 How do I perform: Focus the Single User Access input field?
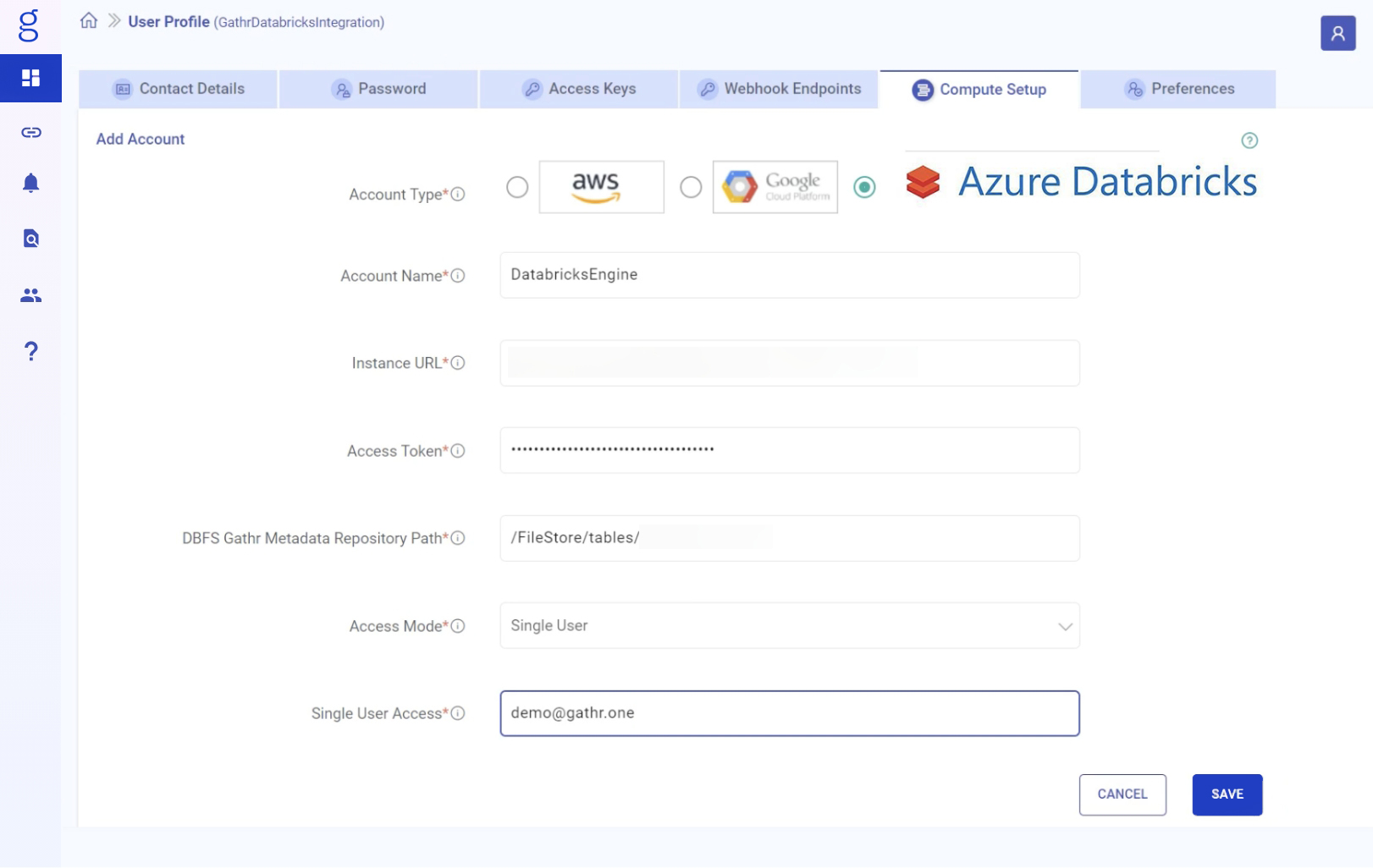tap(790, 713)
